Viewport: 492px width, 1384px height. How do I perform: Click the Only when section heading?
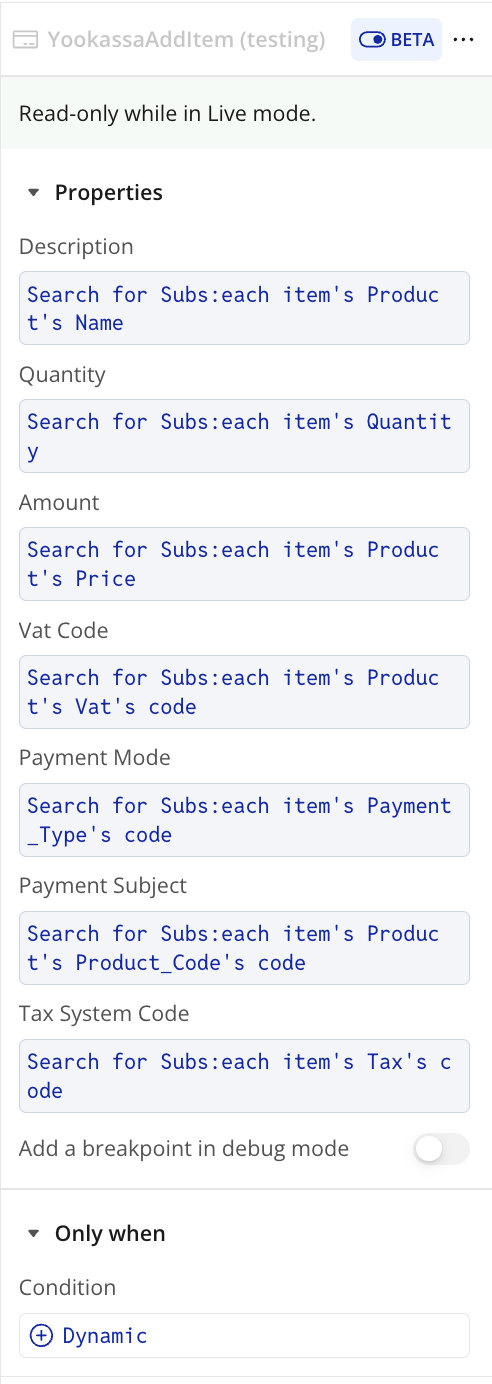tap(110, 1234)
